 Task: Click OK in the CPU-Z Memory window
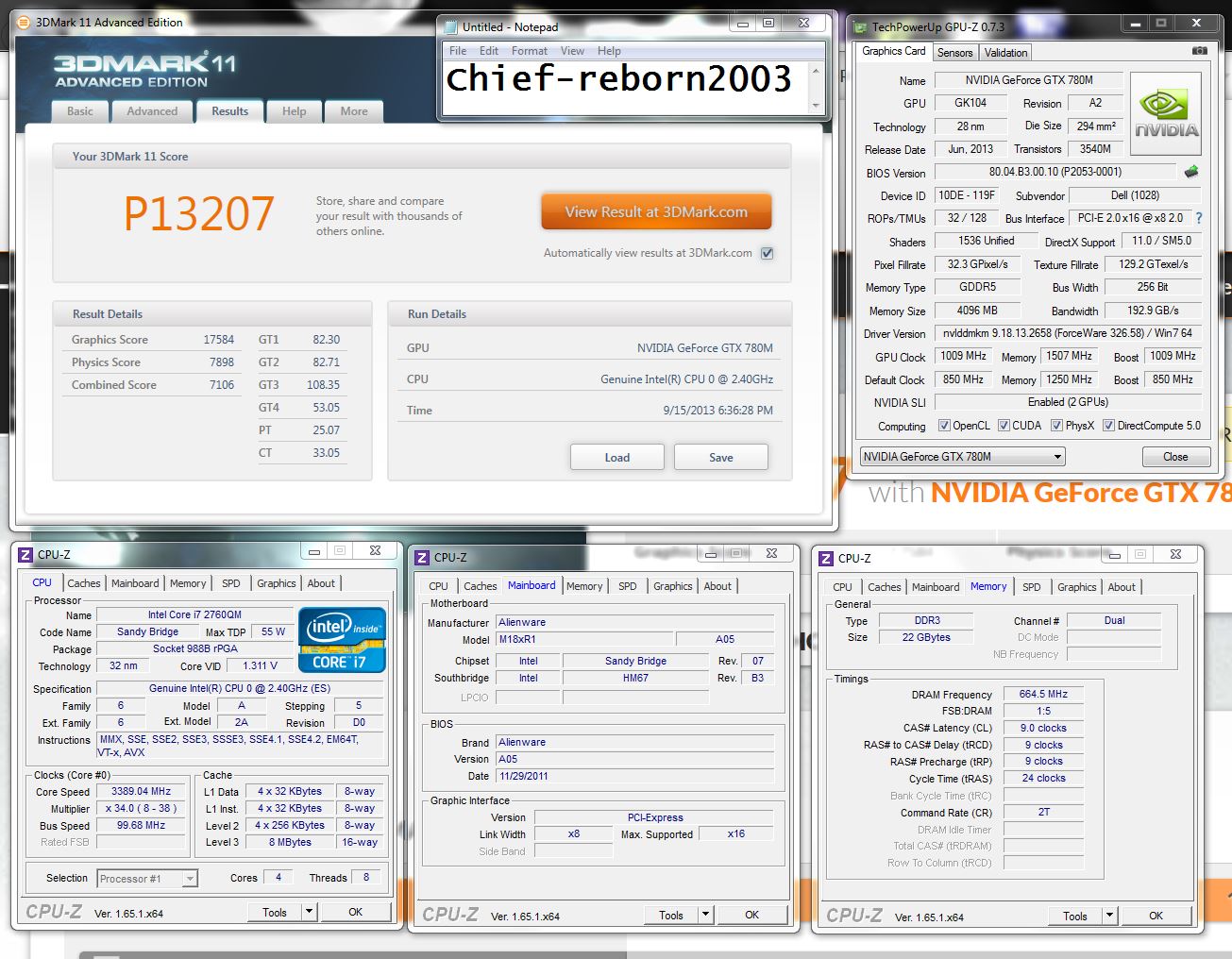click(x=1156, y=916)
